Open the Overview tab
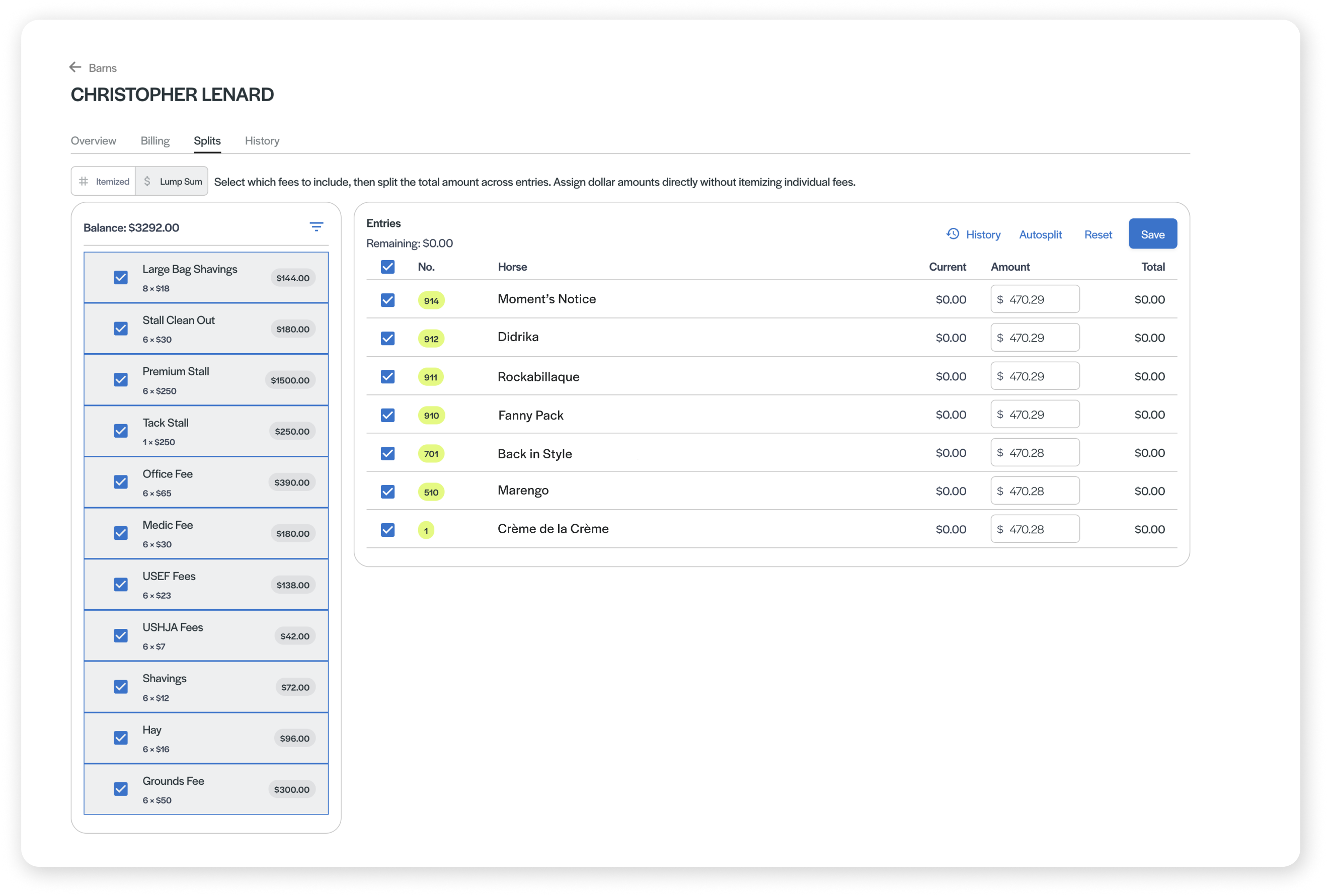 (93, 140)
